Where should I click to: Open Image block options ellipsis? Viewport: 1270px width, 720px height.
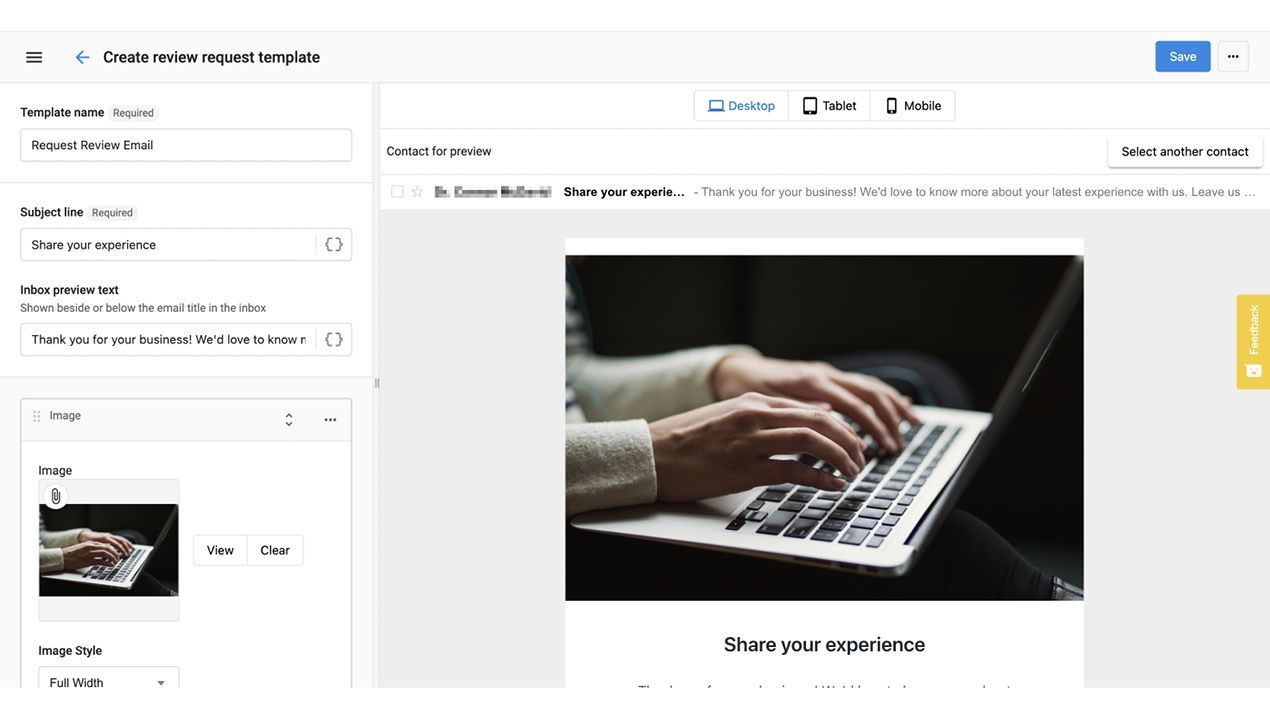tap(330, 420)
